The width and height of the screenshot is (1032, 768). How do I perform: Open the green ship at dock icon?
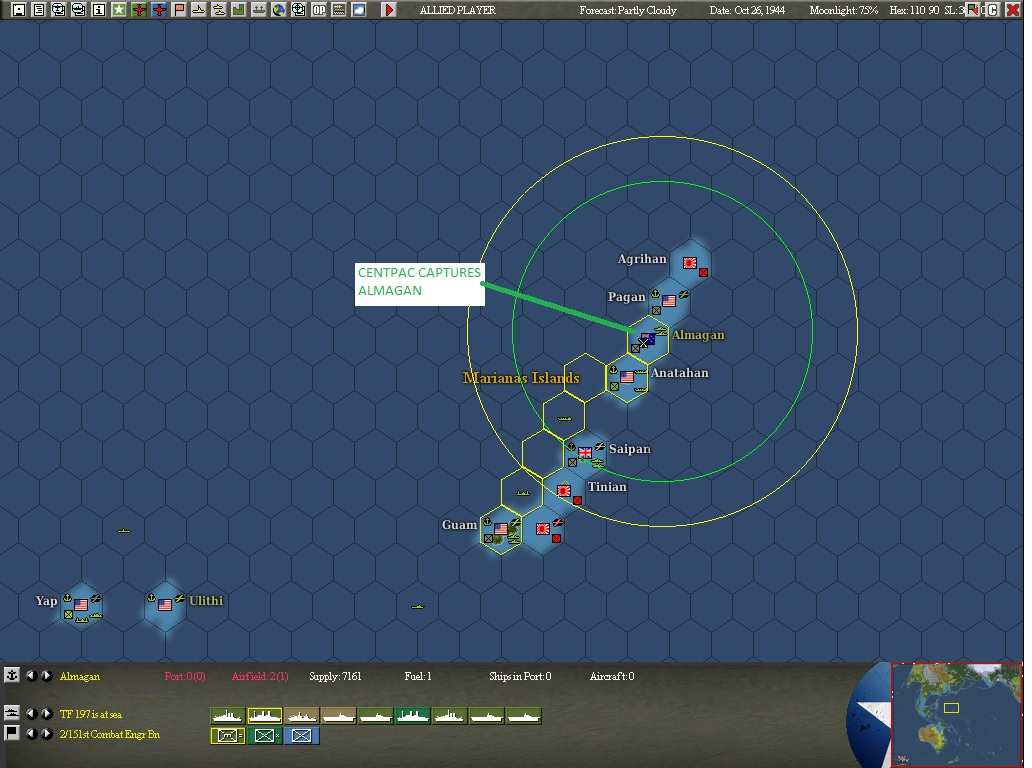tap(259, 10)
